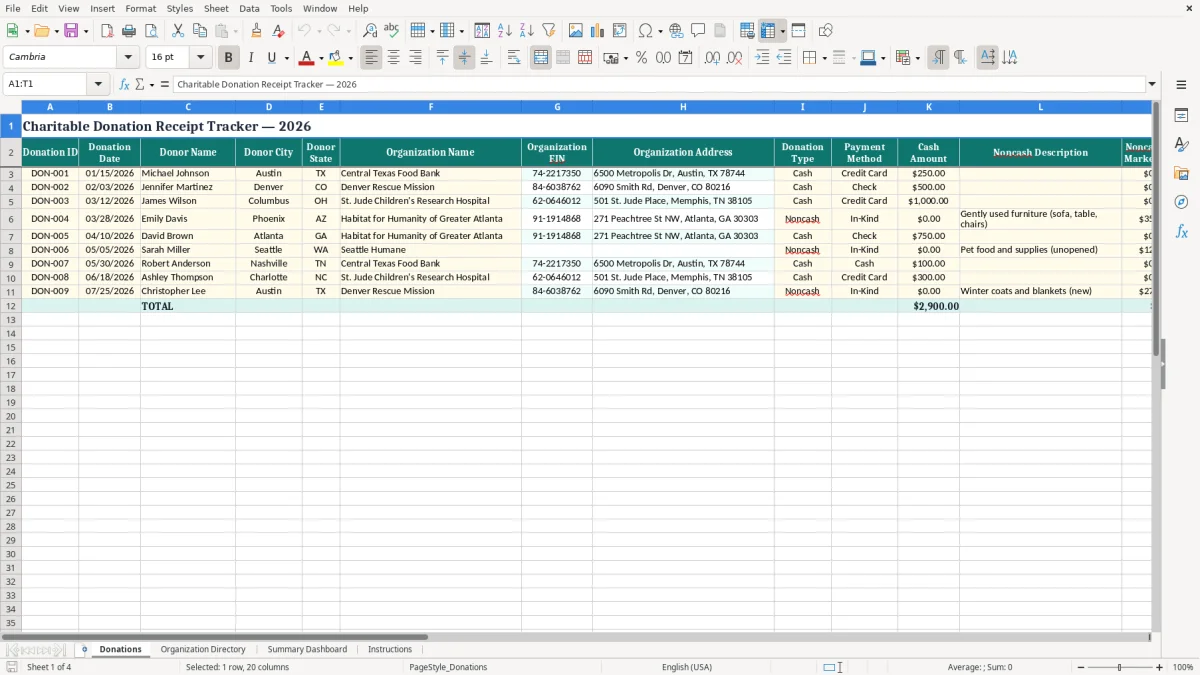
Task: Open the font color dropdown arrow
Action: 321,58
